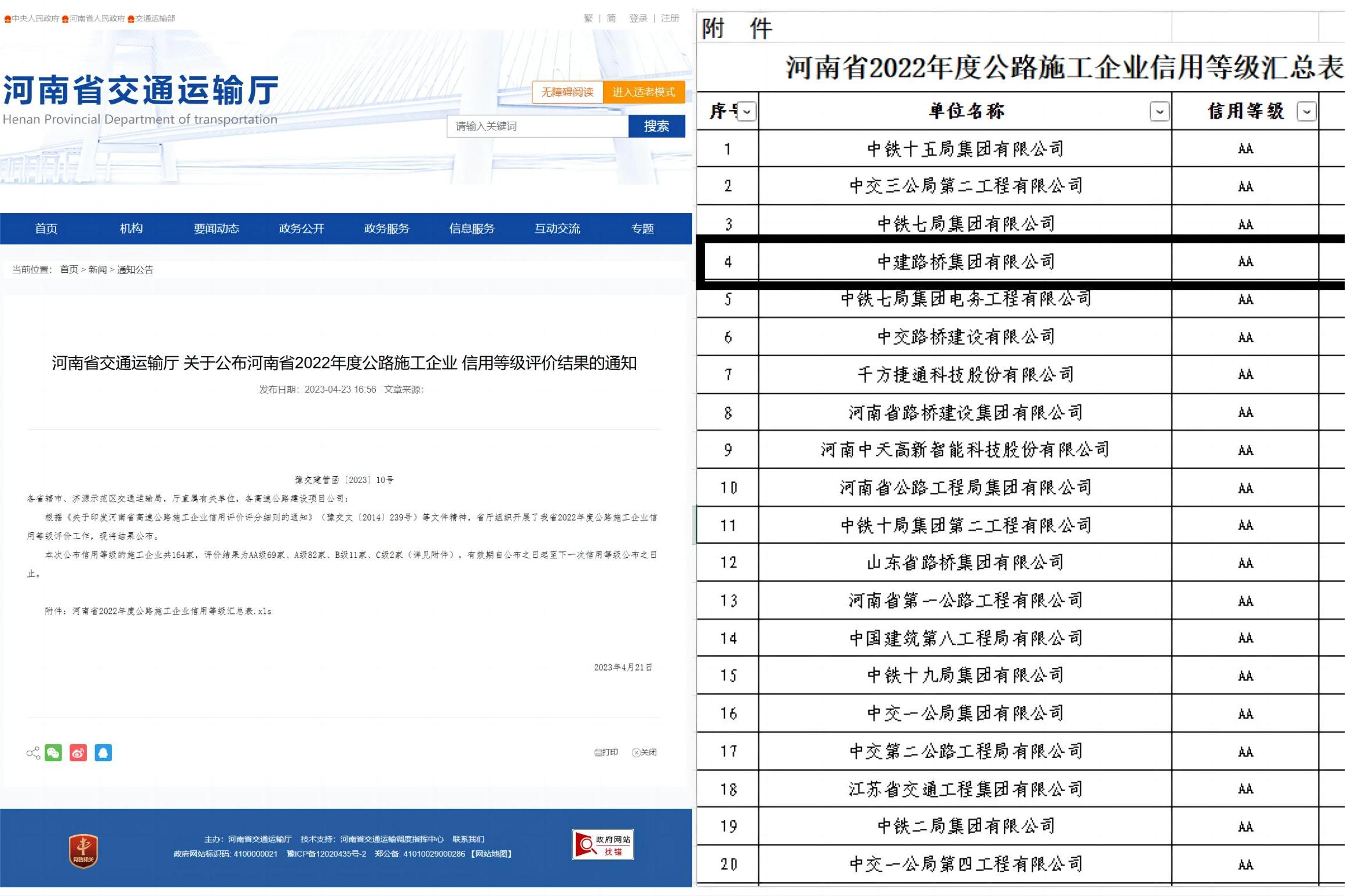Select the cell 中铁十九局集团有限公司

965,675
